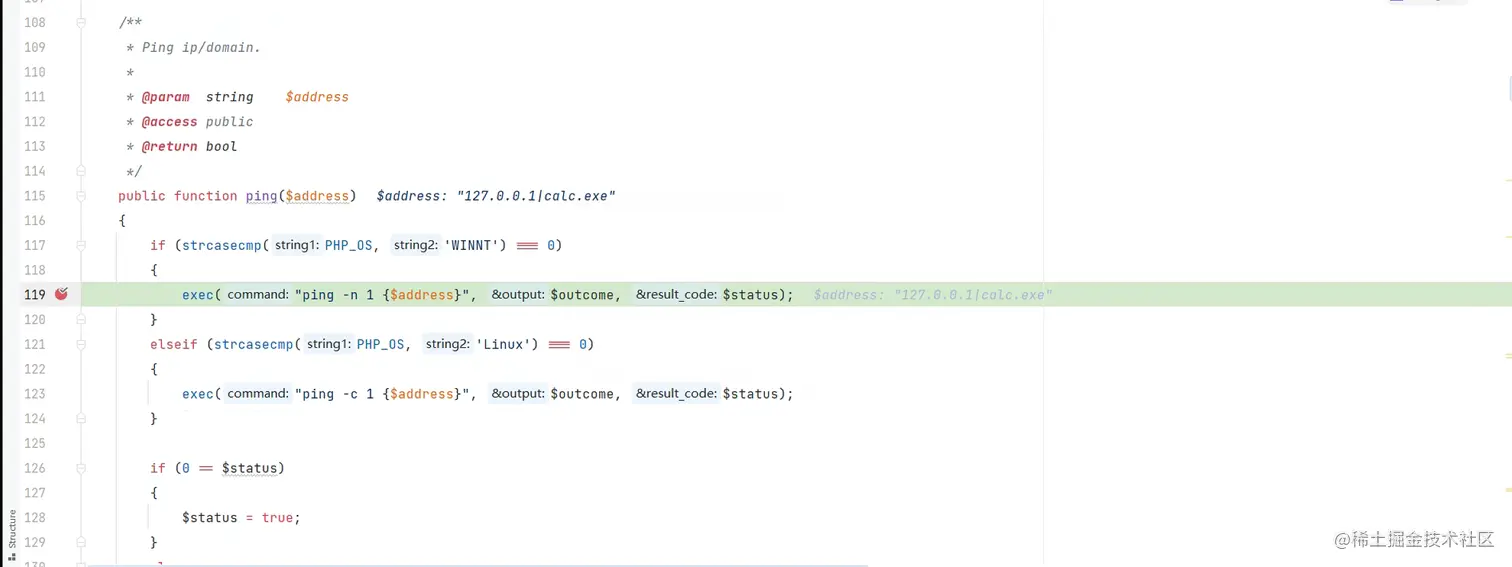The height and width of the screenshot is (567, 1512).
Task: Click the fold end marker on line 129
Action: coord(81,542)
